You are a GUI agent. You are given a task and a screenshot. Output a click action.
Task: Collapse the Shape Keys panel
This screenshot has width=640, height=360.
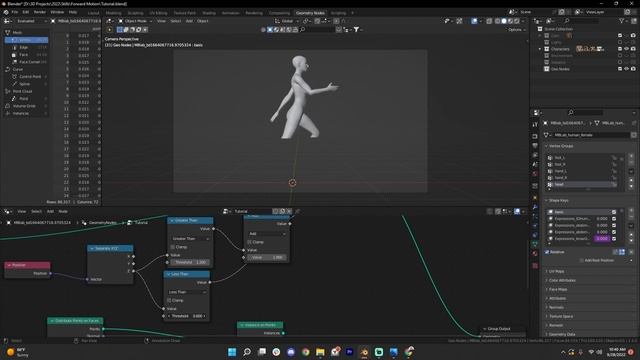tap(558, 201)
